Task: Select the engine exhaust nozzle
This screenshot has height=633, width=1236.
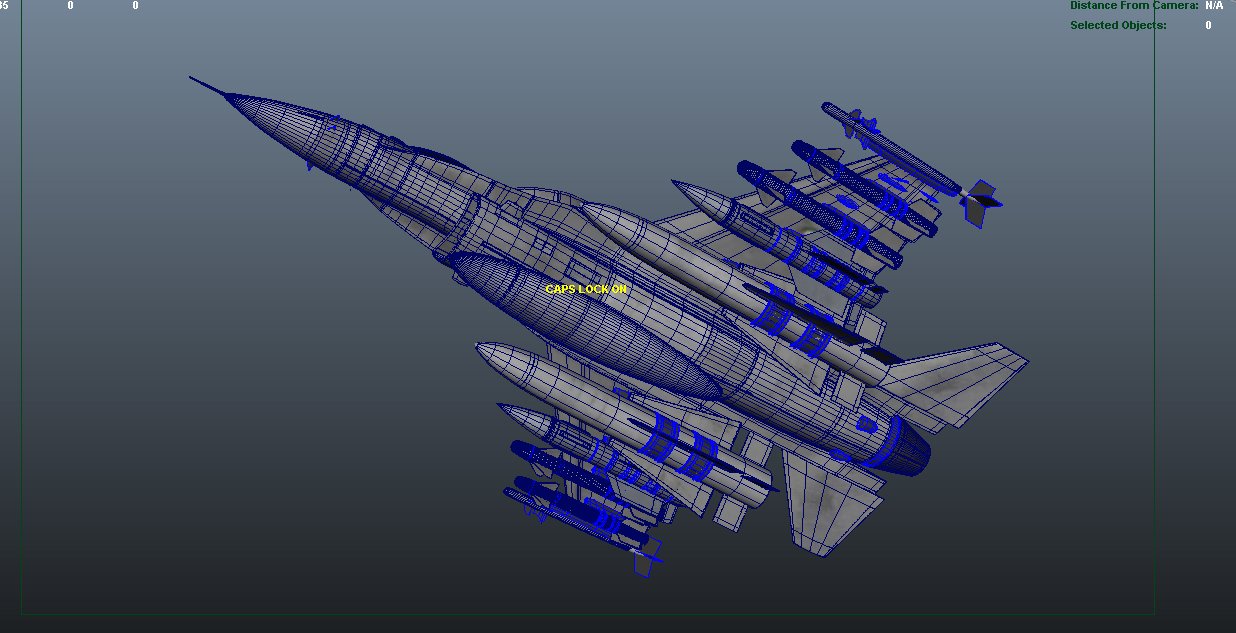Action: pyautogui.click(x=900, y=440)
